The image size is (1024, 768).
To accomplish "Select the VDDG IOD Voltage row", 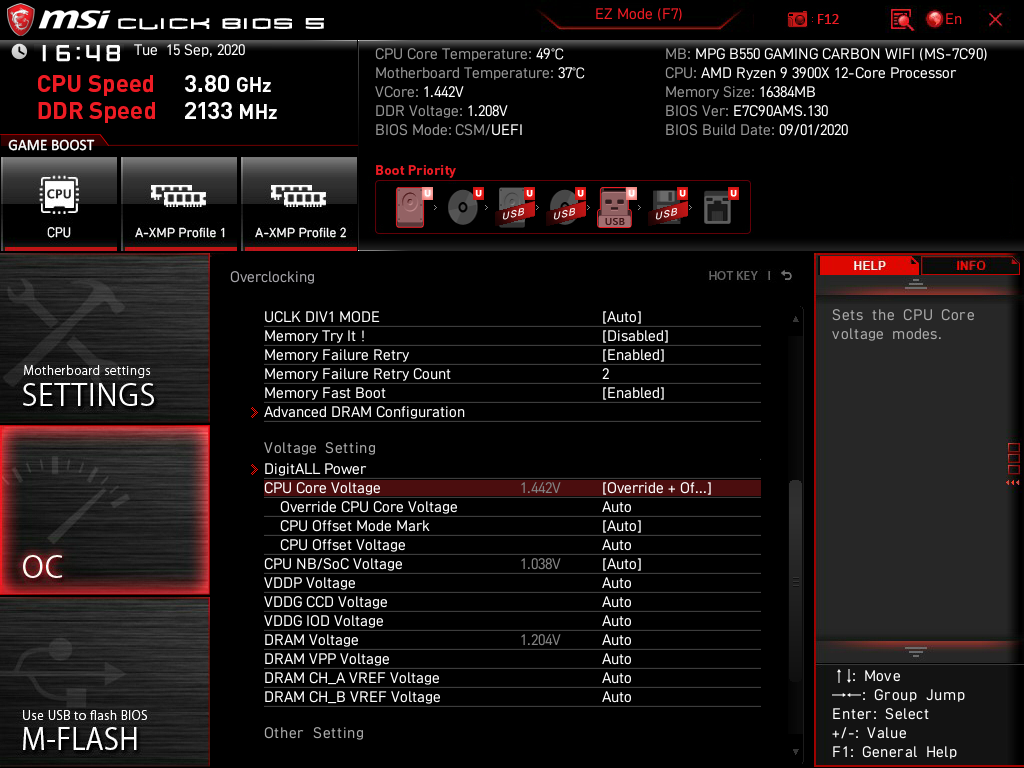I will (x=512, y=620).
